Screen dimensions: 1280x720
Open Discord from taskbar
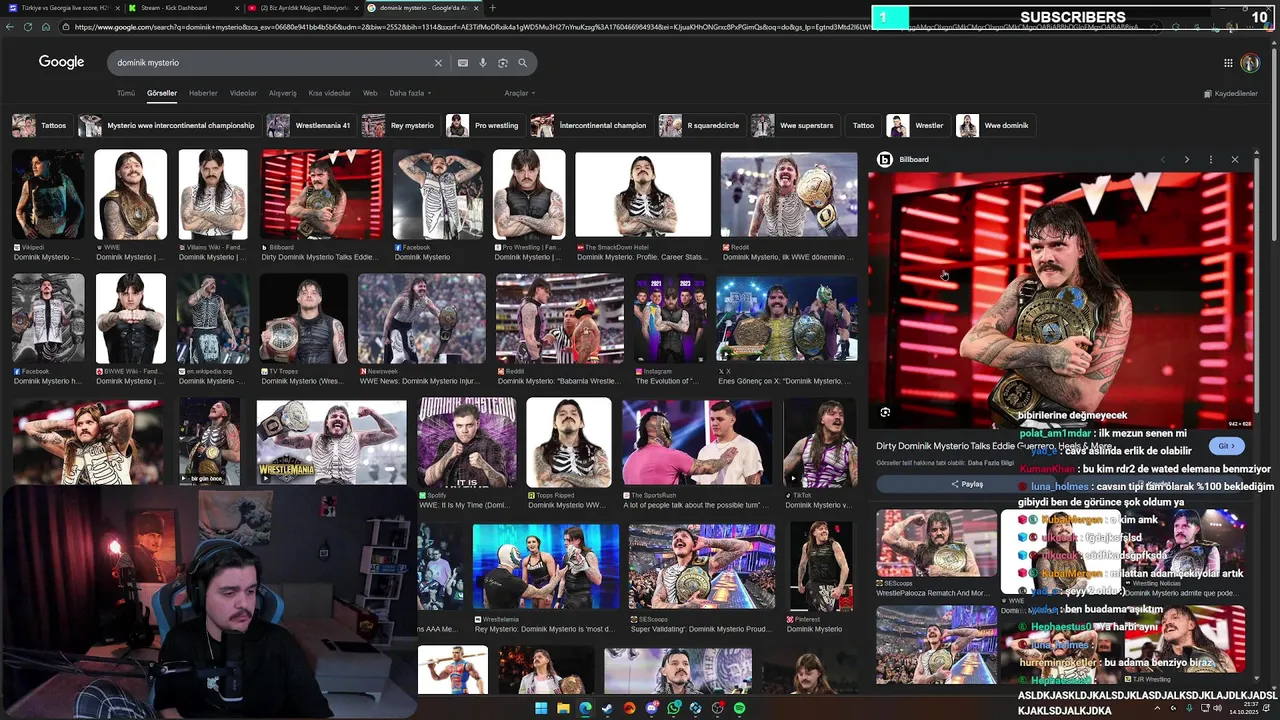tap(651, 708)
